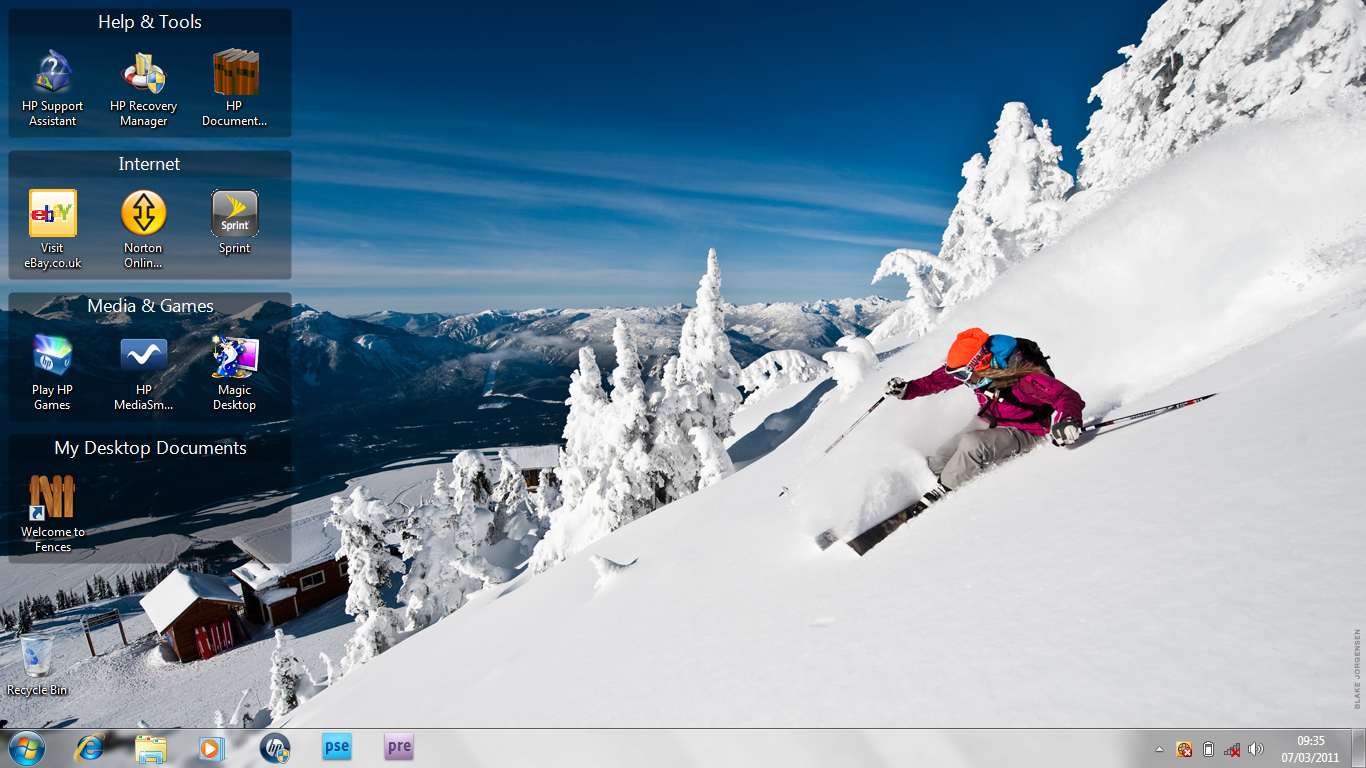Open Internet Explorer from the taskbar
This screenshot has height=768, width=1366.
point(90,748)
